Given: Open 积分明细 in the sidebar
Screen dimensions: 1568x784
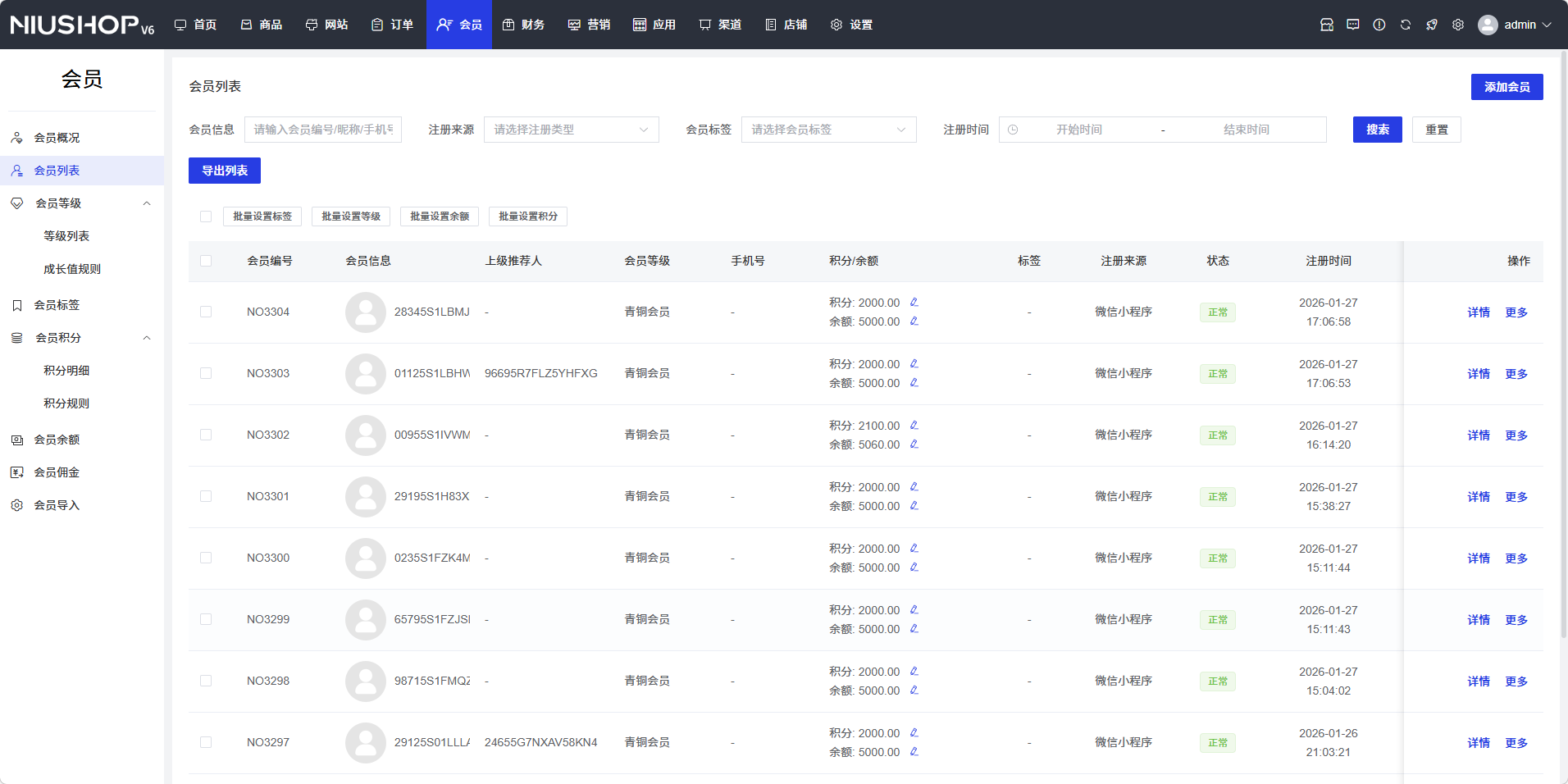Looking at the screenshot, I should [66, 371].
